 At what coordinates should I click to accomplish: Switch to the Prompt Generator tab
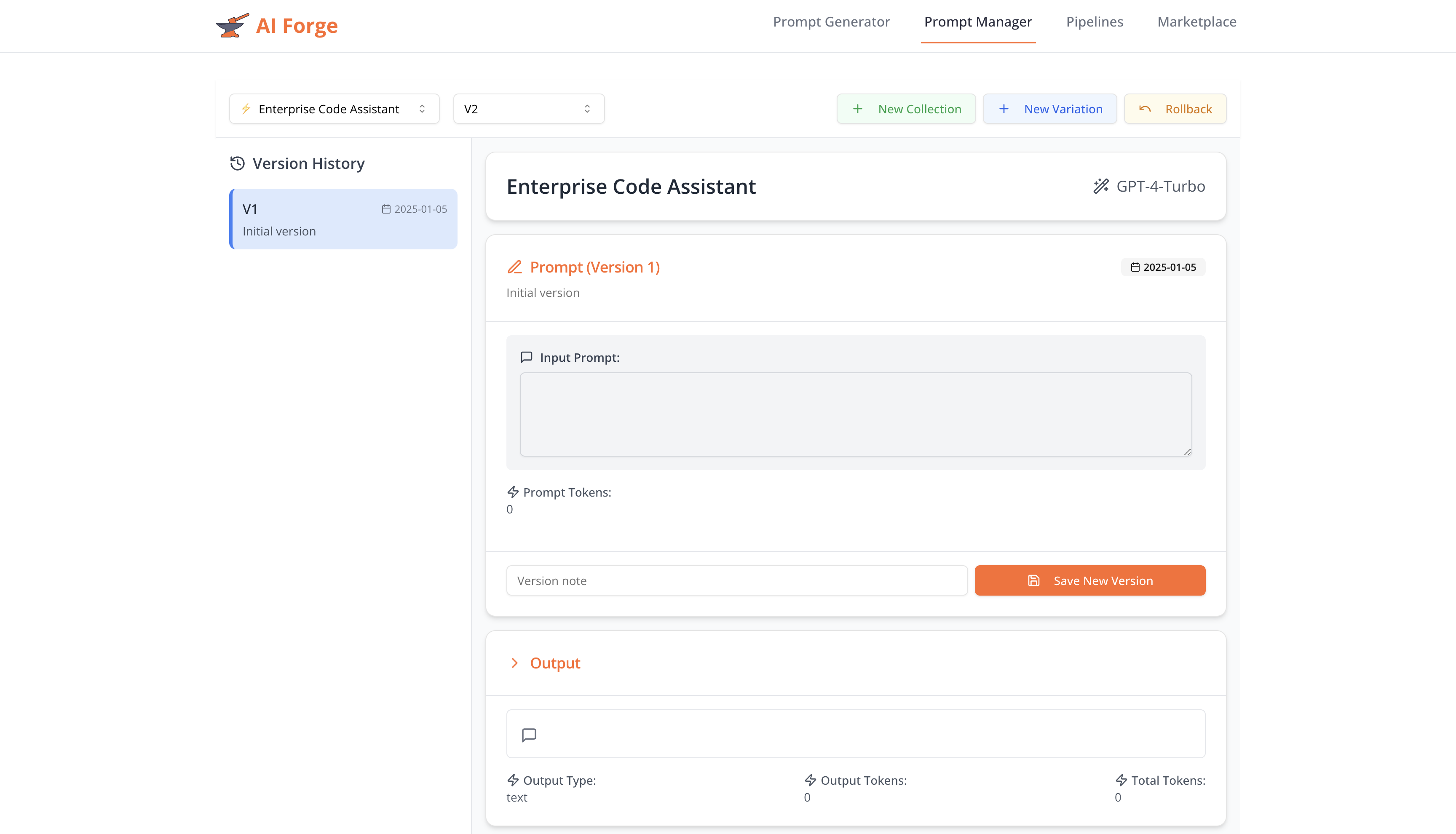(831, 22)
